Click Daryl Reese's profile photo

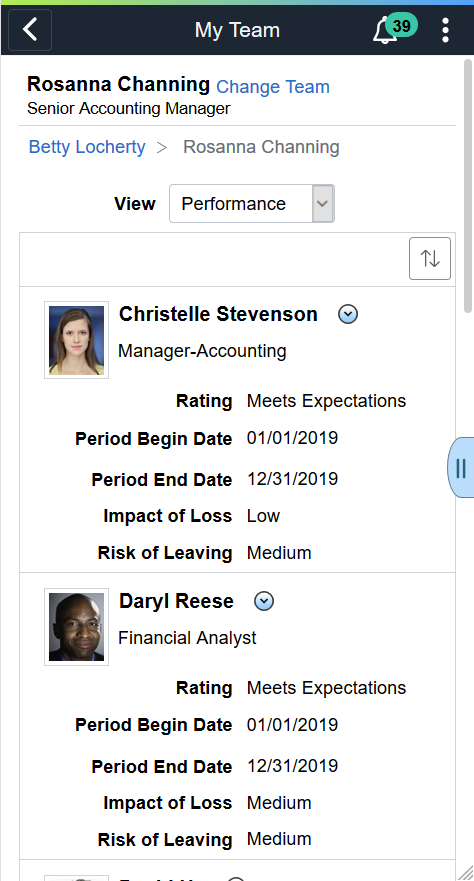(76, 627)
